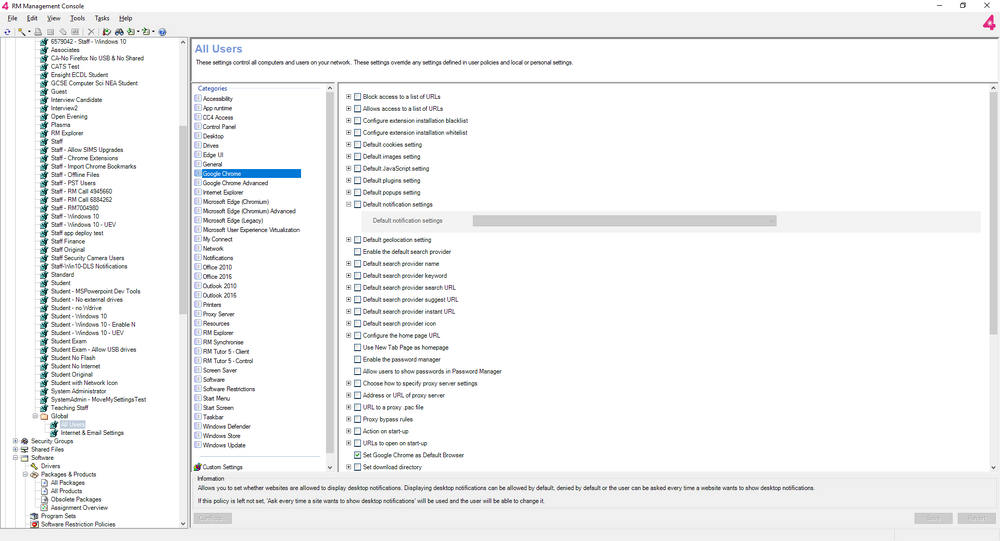1000x541 pixels.
Task: Click the Custom Settings icon
Action: coord(198,467)
